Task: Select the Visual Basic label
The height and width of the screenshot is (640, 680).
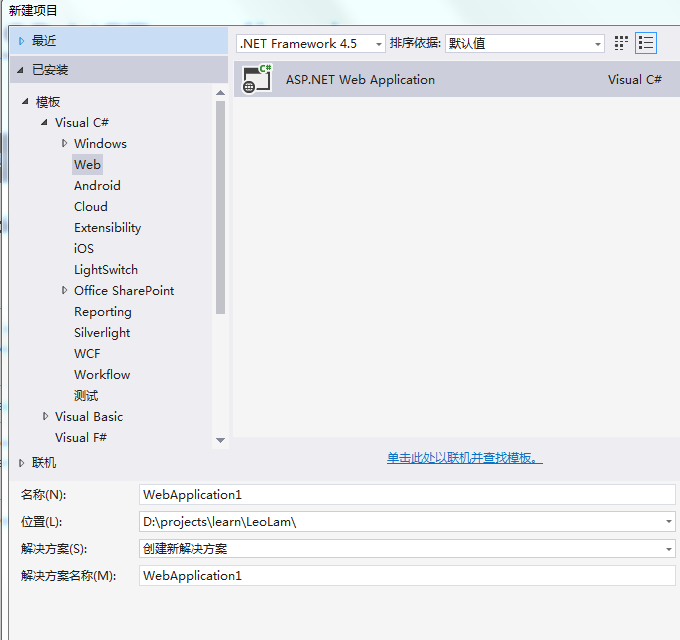Action: pyautogui.click(x=89, y=417)
